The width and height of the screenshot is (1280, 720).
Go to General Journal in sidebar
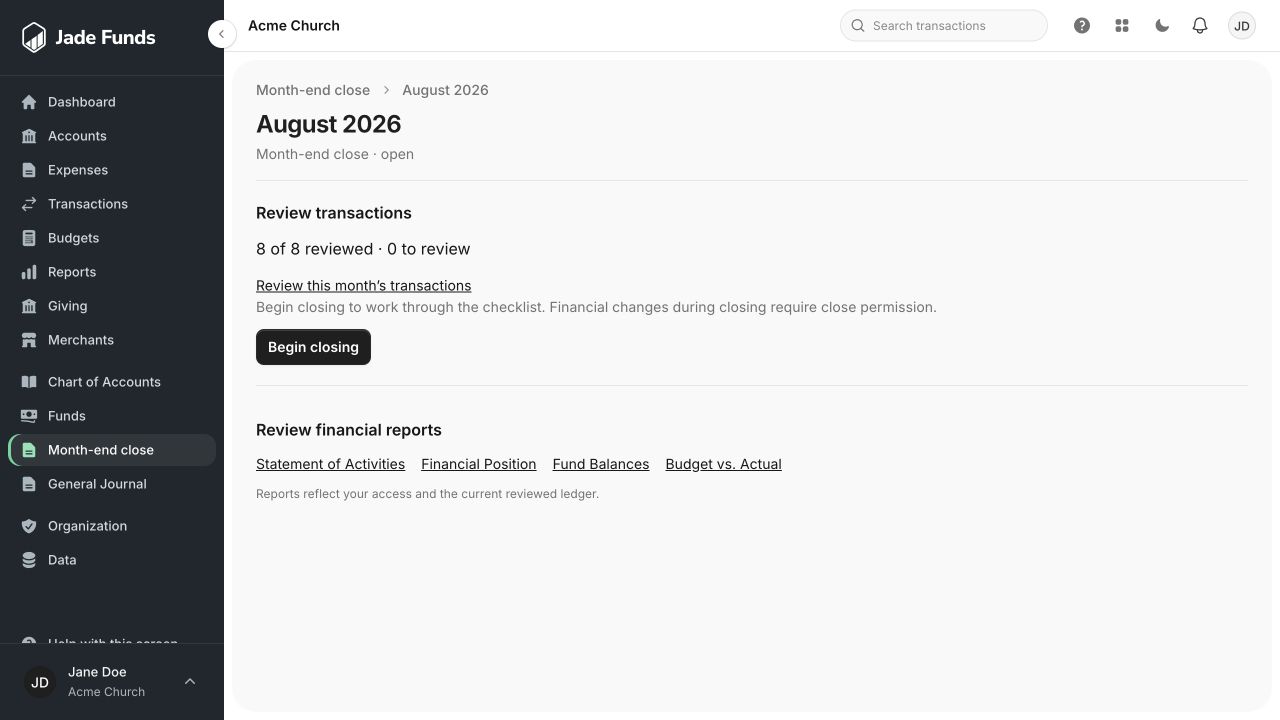112,484
